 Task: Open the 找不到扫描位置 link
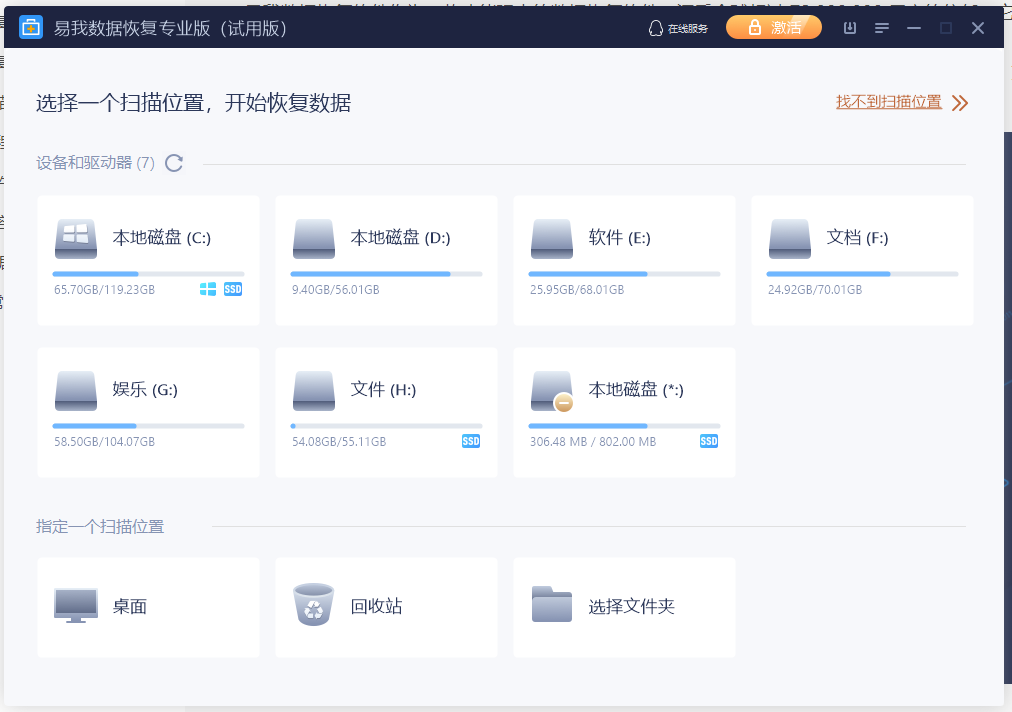point(889,102)
